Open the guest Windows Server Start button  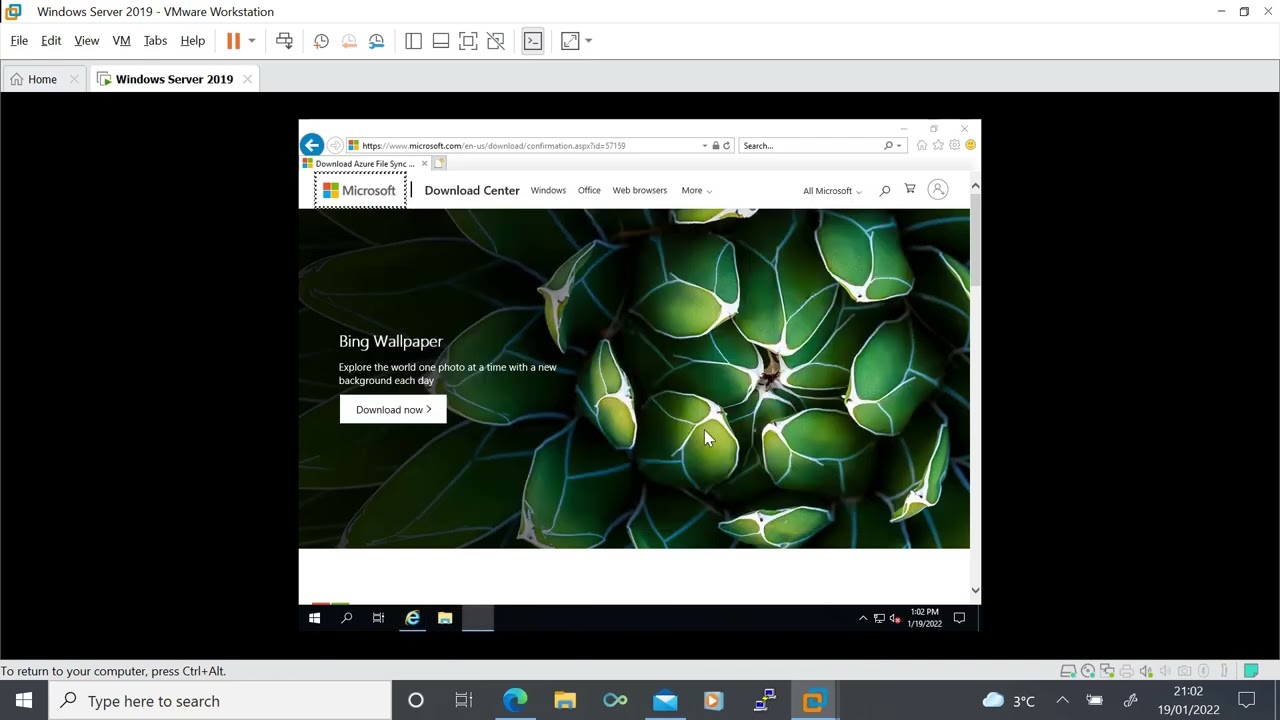pos(314,619)
